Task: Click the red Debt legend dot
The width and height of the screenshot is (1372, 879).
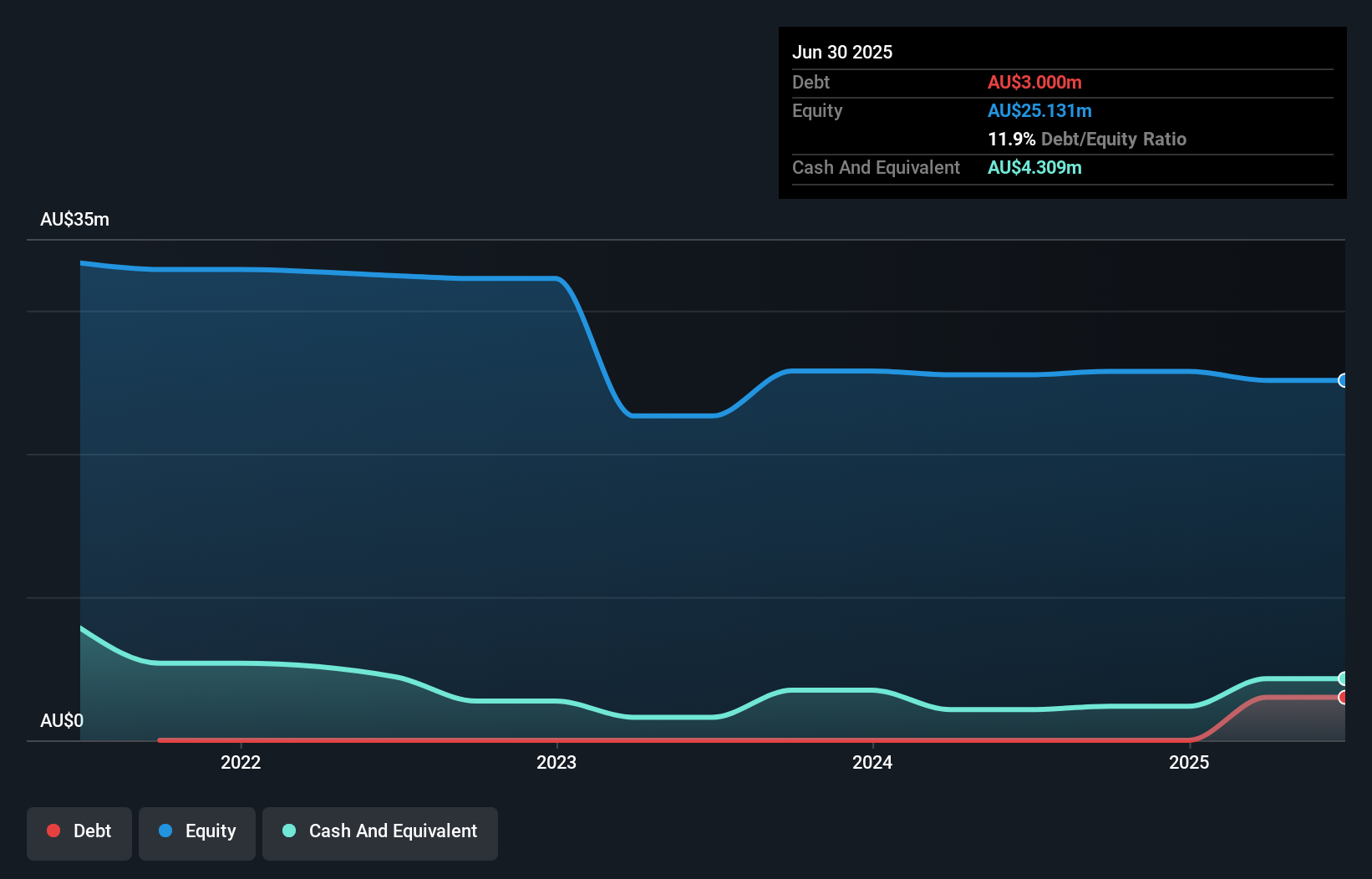Action: pyautogui.click(x=53, y=831)
